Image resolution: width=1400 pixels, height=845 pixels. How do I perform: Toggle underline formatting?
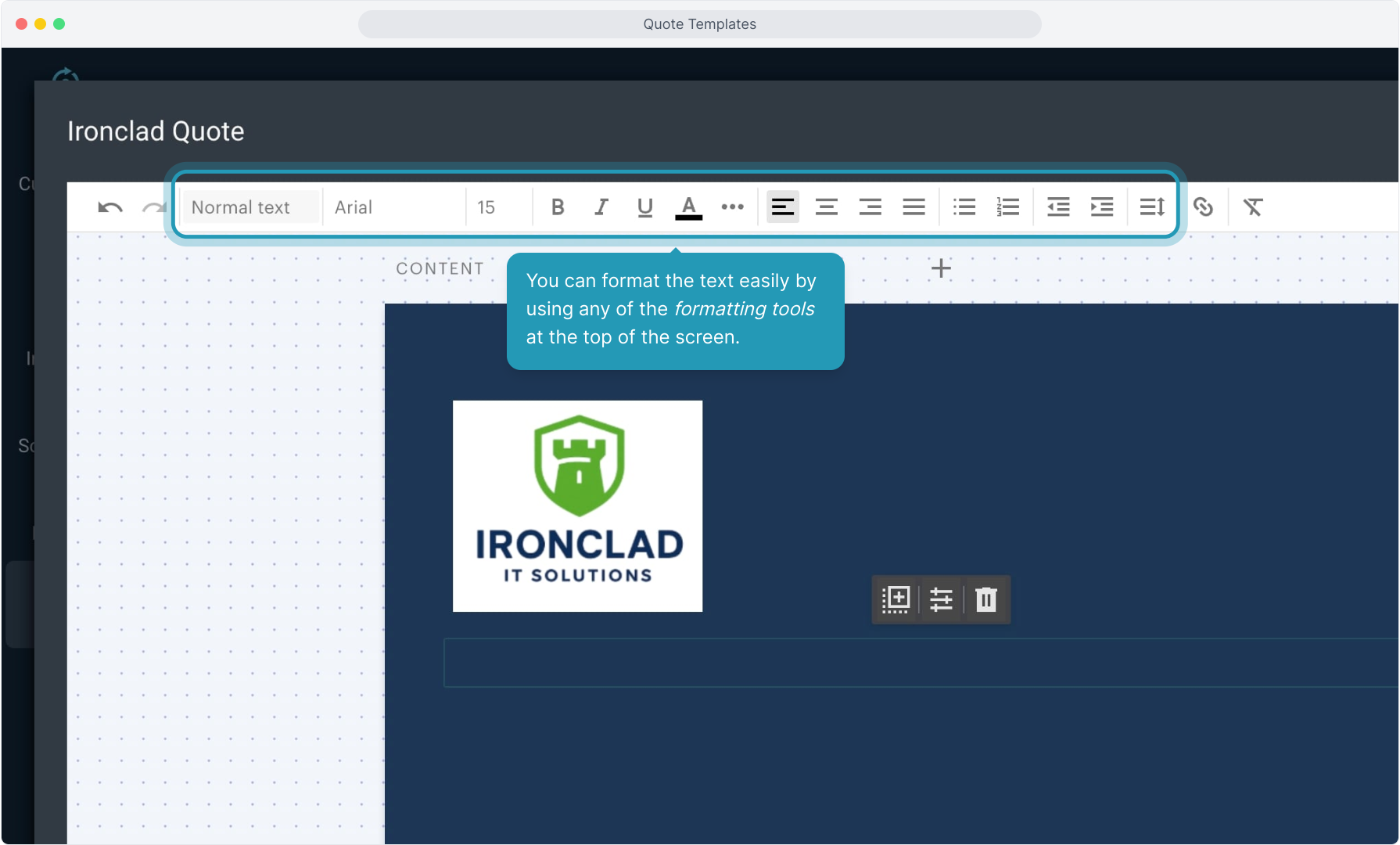644,207
